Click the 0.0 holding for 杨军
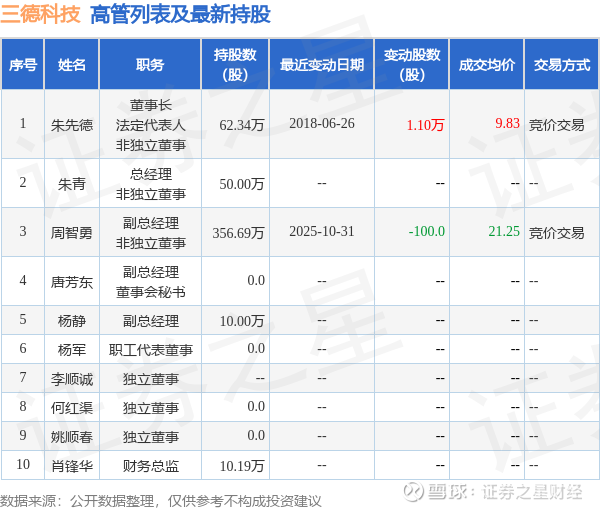This screenshot has height=510, width=600. point(256,348)
